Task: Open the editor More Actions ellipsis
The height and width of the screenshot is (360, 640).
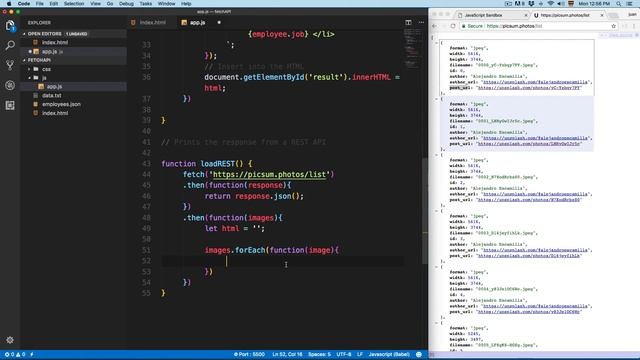Action: coord(421,22)
